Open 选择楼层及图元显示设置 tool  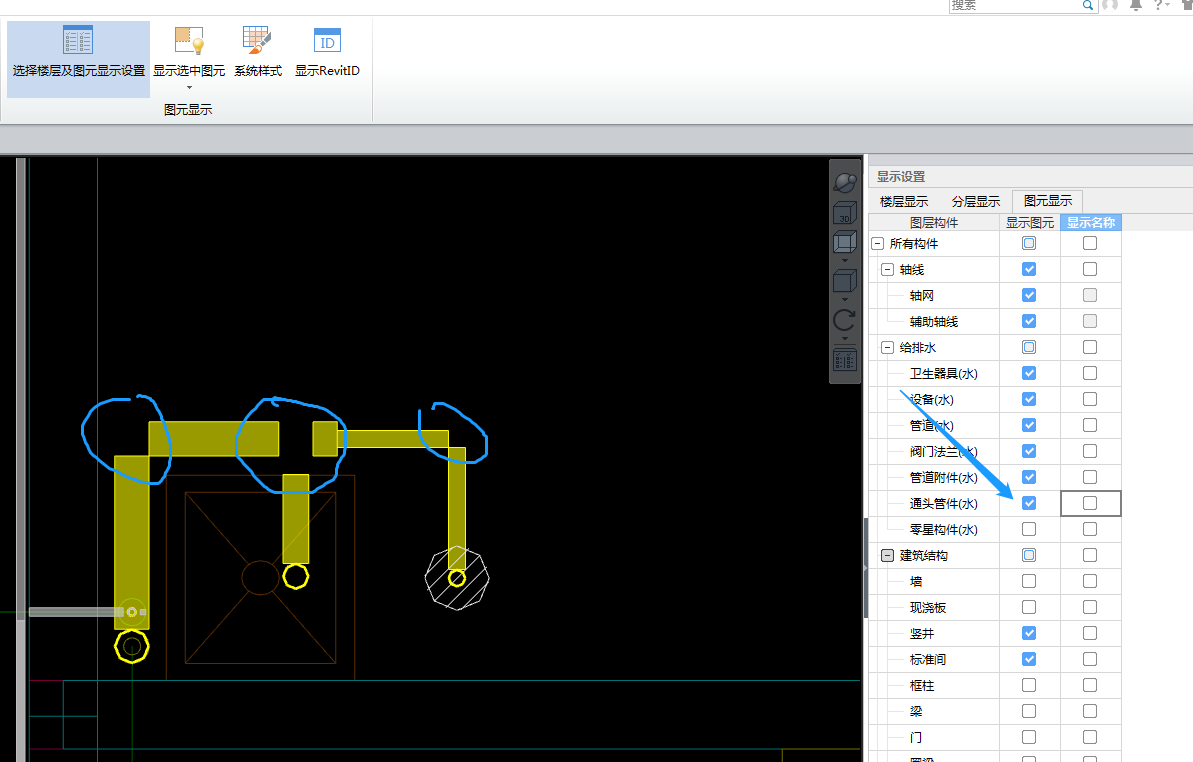78,59
